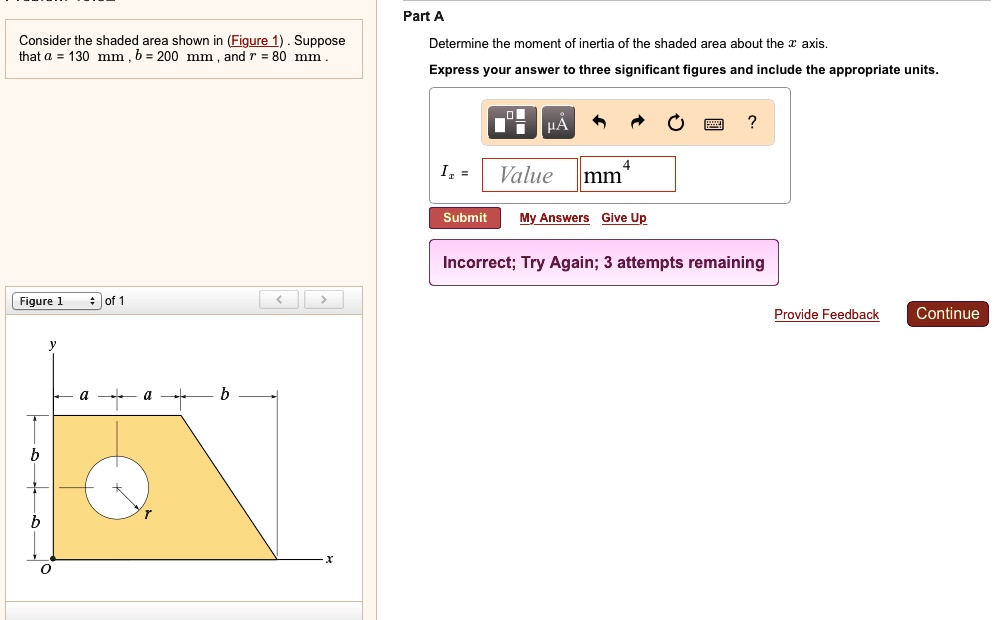Open help via the question mark icon
The height and width of the screenshot is (620, 995).
coord(750,122)
